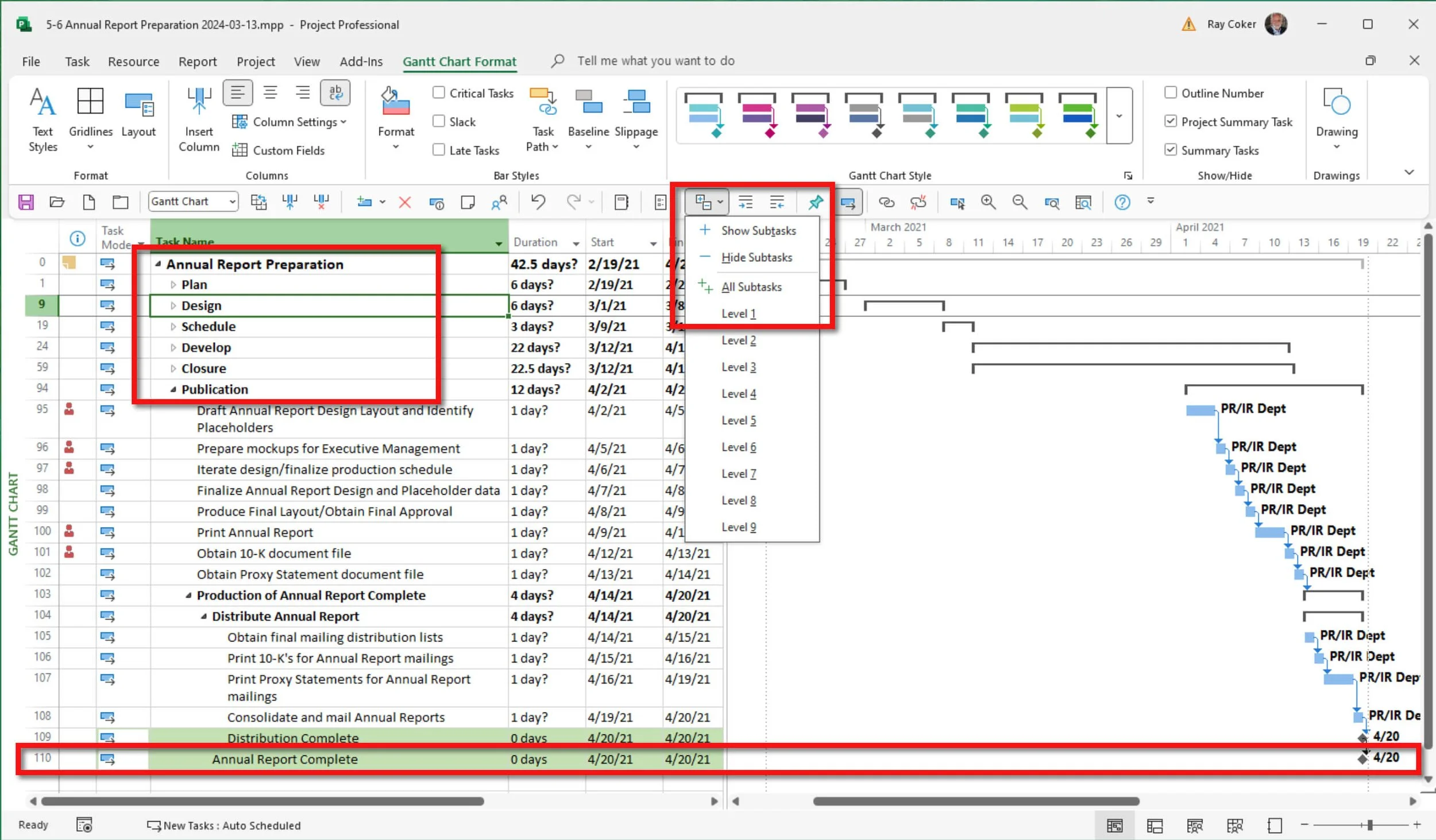Open the Slippage button
The height and width of the screenshot is (840, 1436).
(x=636, y=119)
